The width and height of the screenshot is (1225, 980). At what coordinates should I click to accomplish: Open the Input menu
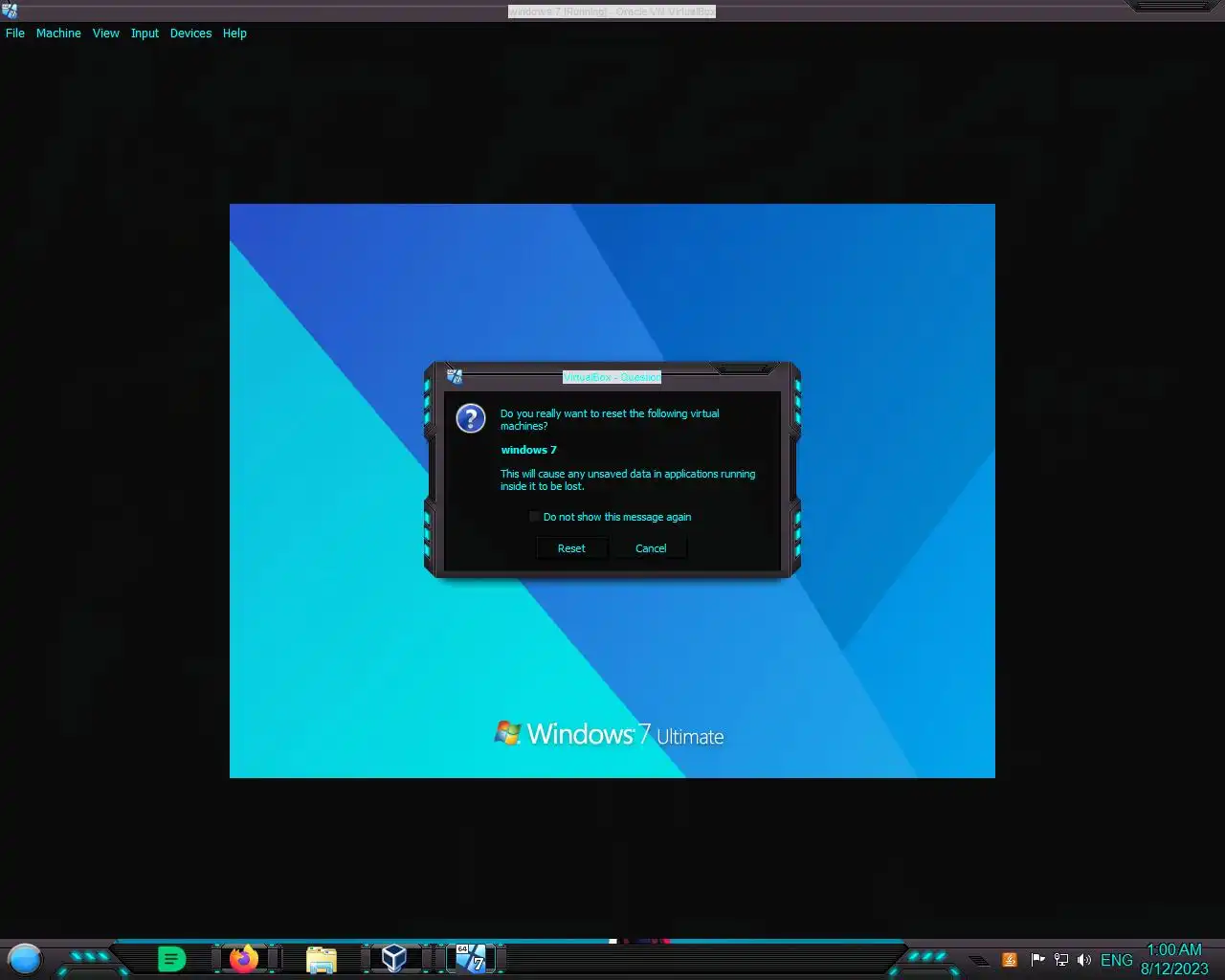(x=145, y=33)
